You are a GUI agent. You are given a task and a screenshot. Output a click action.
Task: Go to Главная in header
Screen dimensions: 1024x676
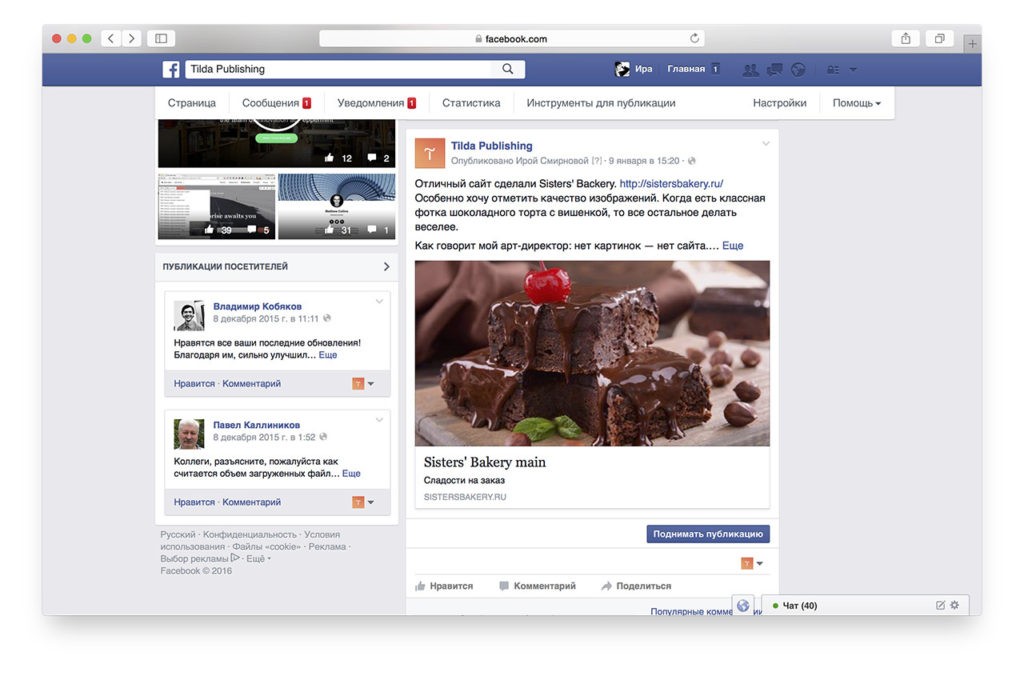[x=686, y=69]
